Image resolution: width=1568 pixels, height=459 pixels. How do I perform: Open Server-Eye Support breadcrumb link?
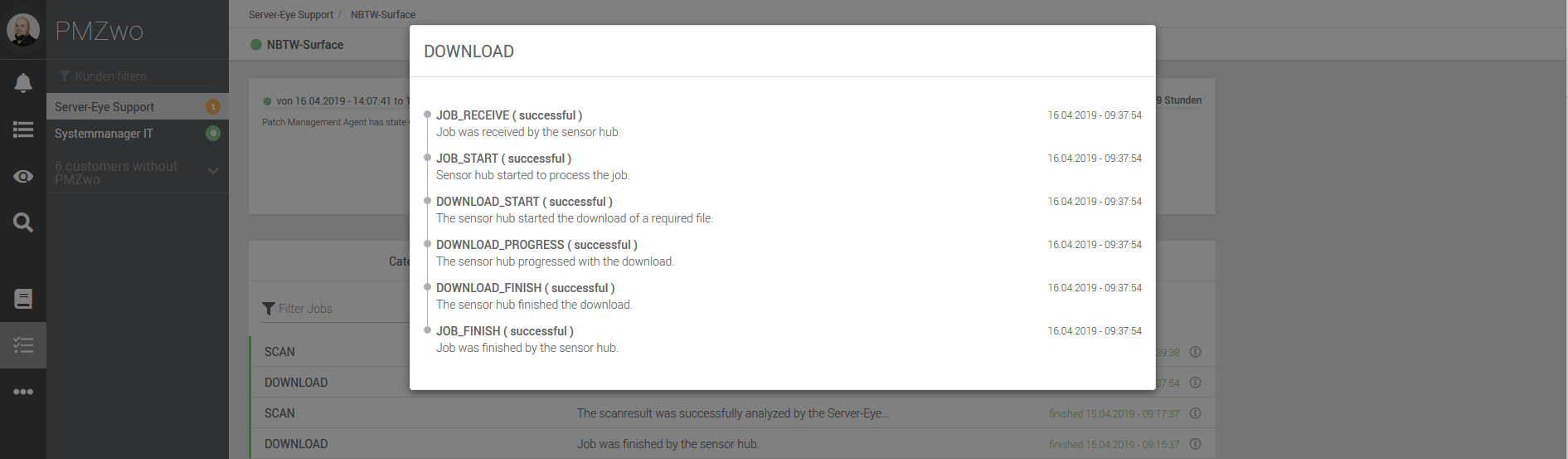(x=290, y=15)
